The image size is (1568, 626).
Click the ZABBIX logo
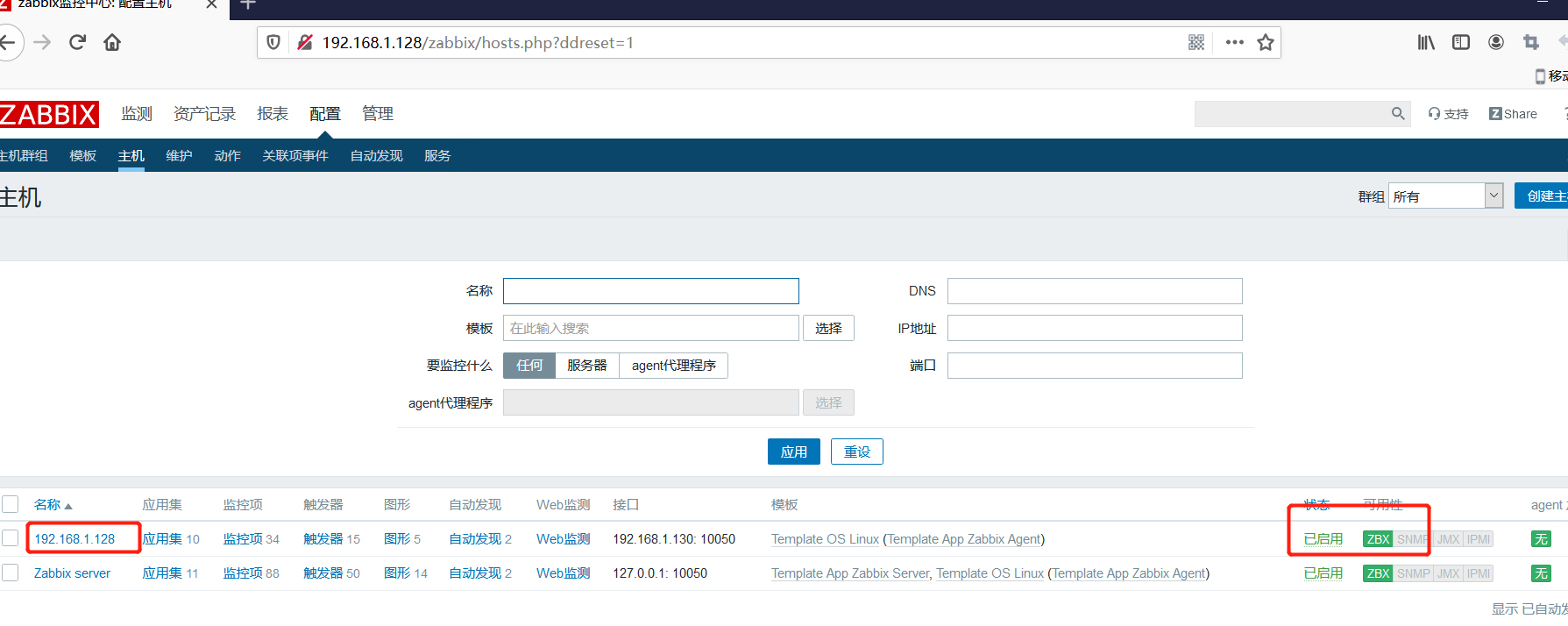(x=49, y=114)
